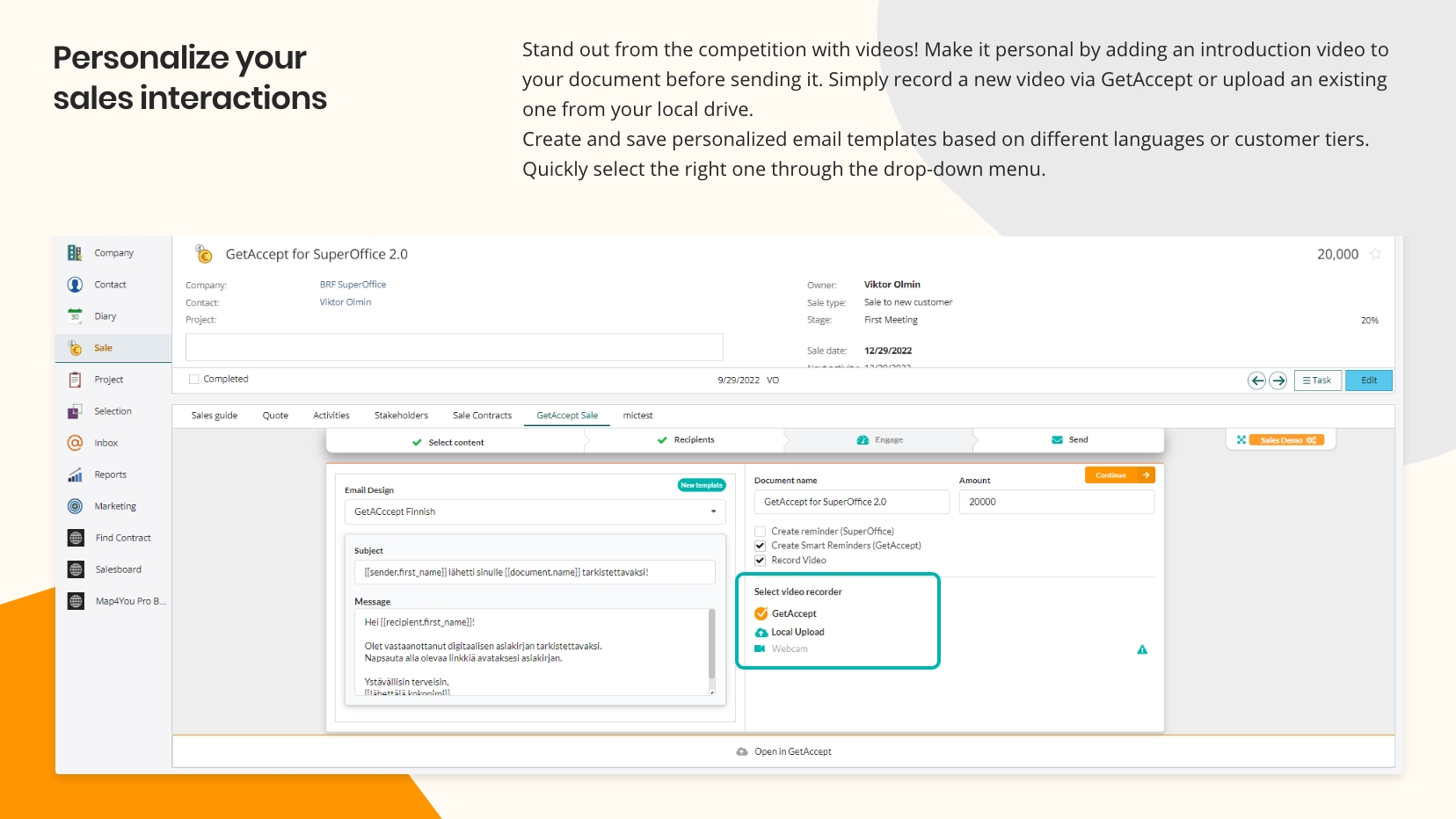This screenshot has width=1456, height=819.
Task: Click the New template button
Action: [702, 485]
